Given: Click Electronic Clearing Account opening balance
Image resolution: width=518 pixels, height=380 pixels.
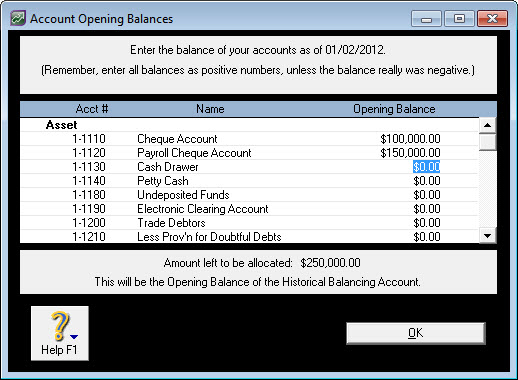Looking at the screenshot, I should 427,209.
